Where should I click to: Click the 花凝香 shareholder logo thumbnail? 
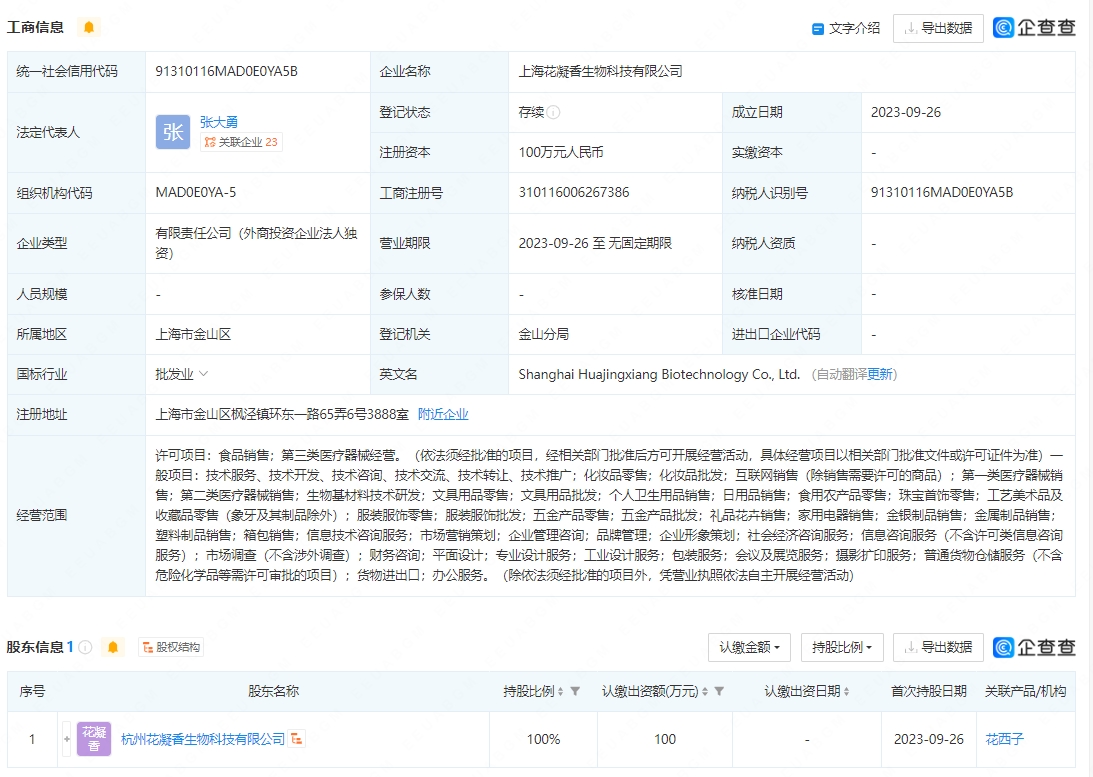93,739
